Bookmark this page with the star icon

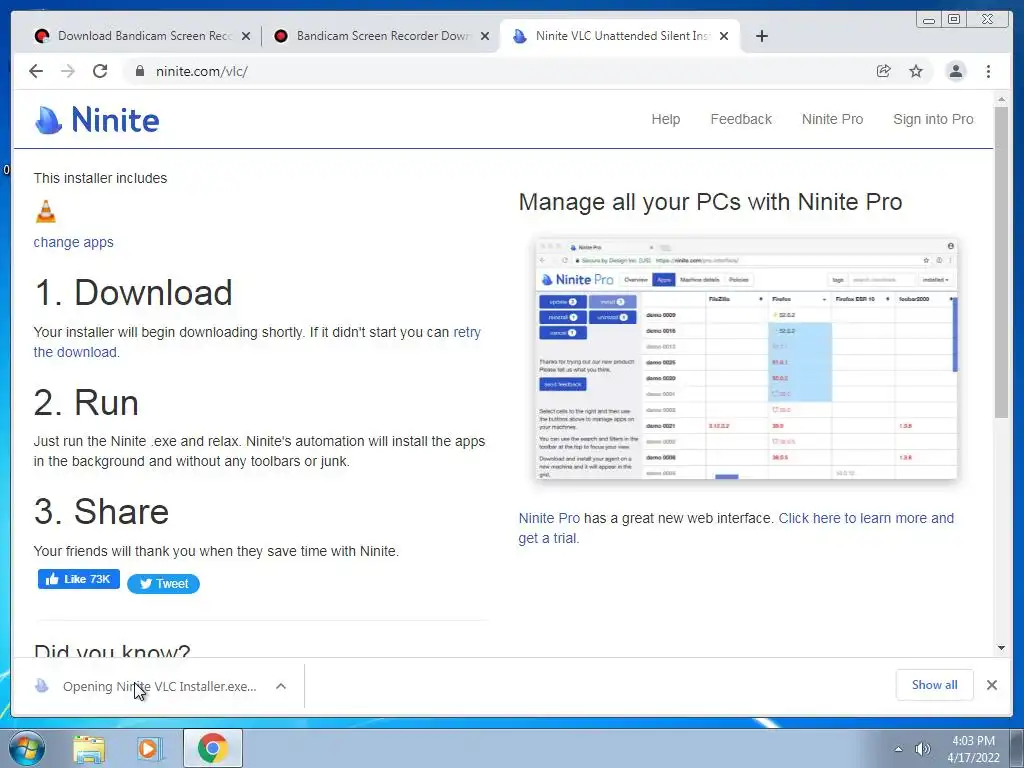[x=916, y=71]
